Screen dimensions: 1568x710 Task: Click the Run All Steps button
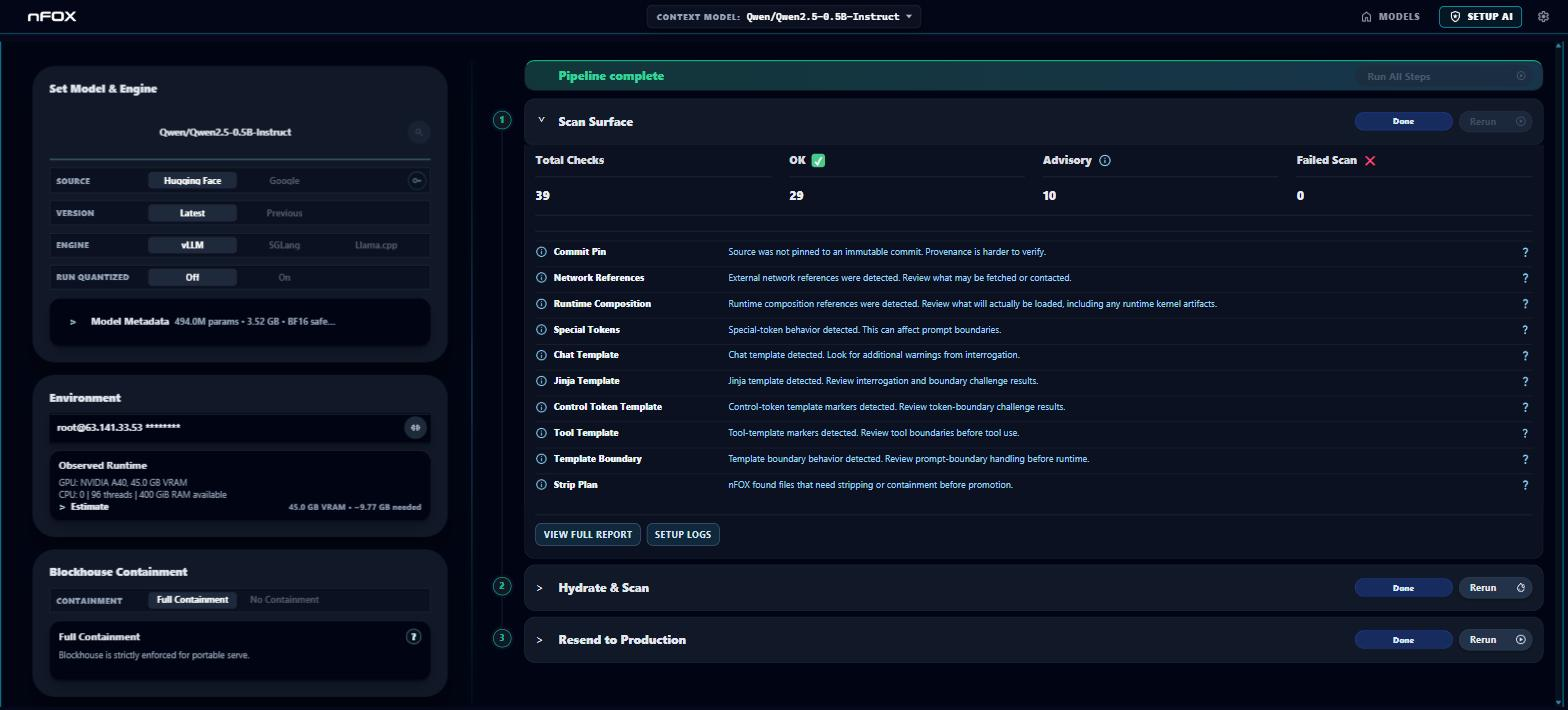pyautogui.click(x=1444, y=77)
